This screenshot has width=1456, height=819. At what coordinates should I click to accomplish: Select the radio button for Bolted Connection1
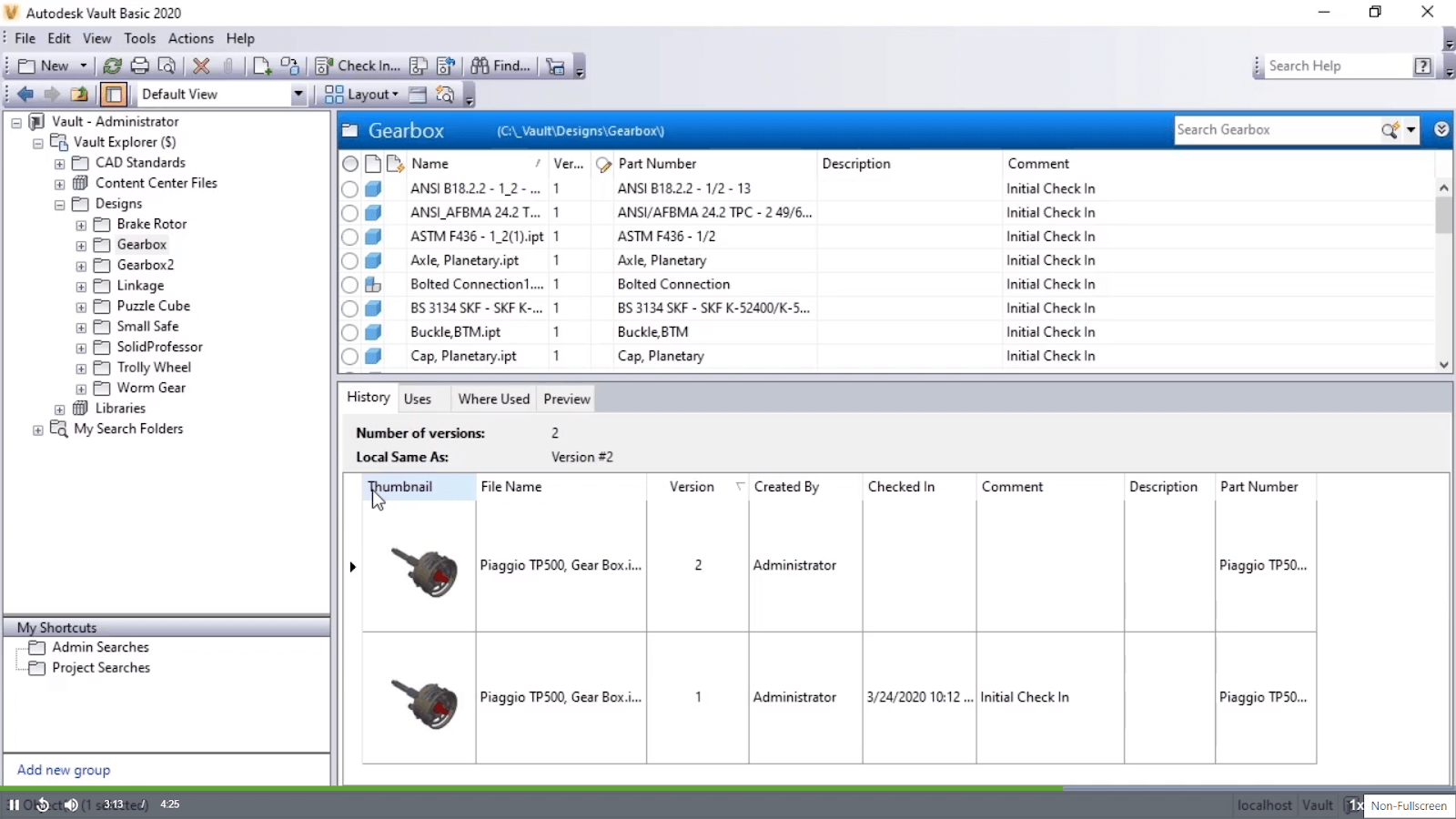pyautogui.click(x=350, y=284)
